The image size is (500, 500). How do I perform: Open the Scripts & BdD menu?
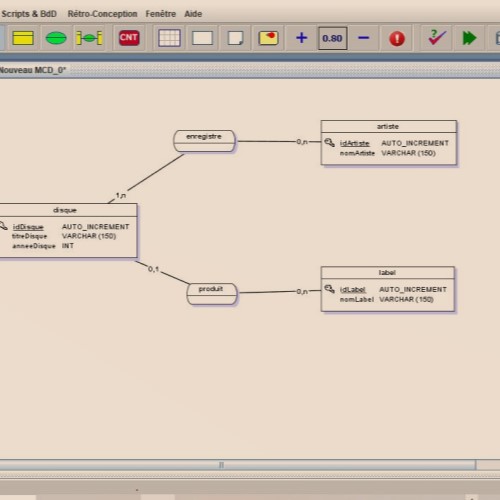(x=29, y=14)
